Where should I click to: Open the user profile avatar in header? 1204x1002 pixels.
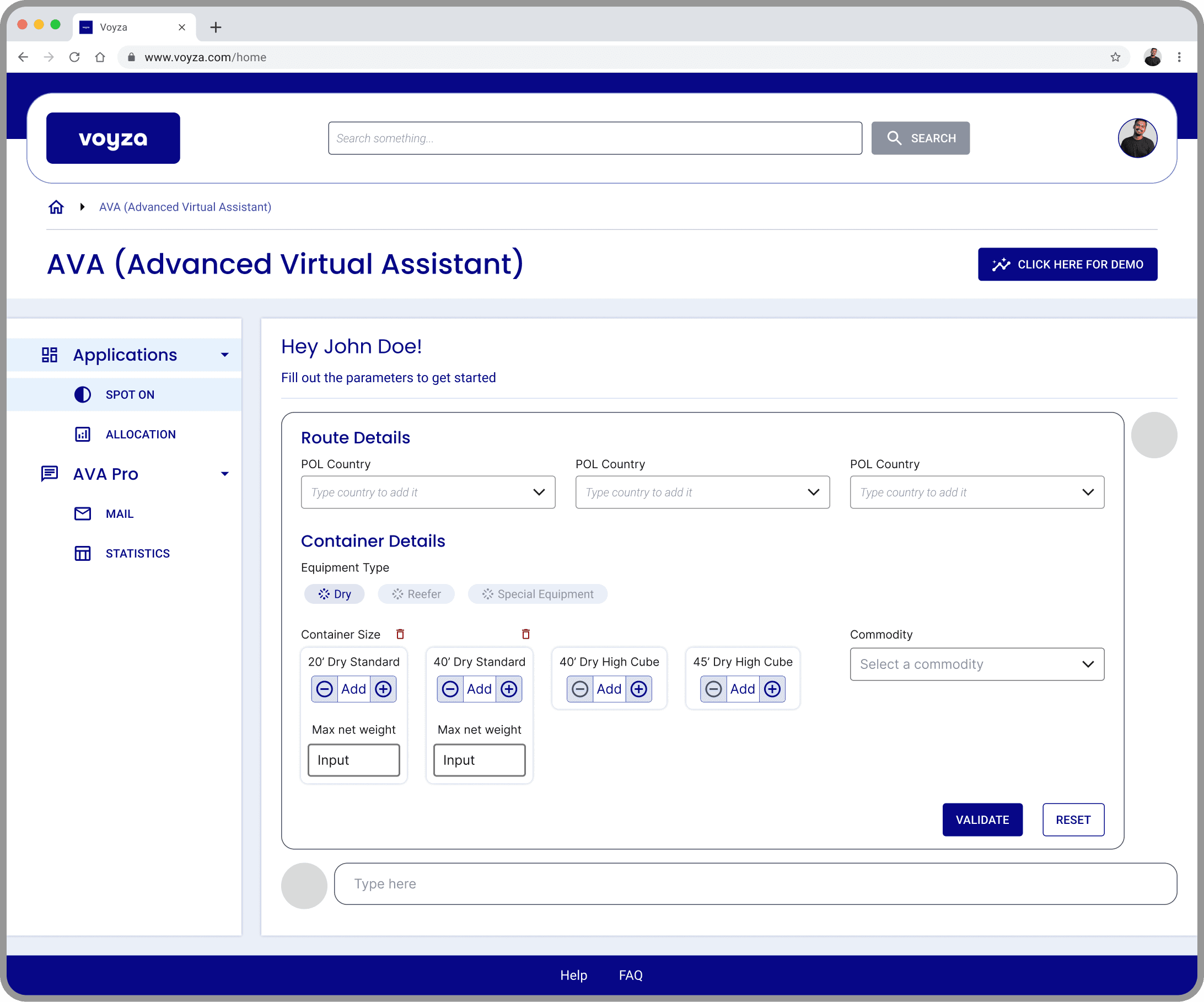click(x=1137, y=138)
